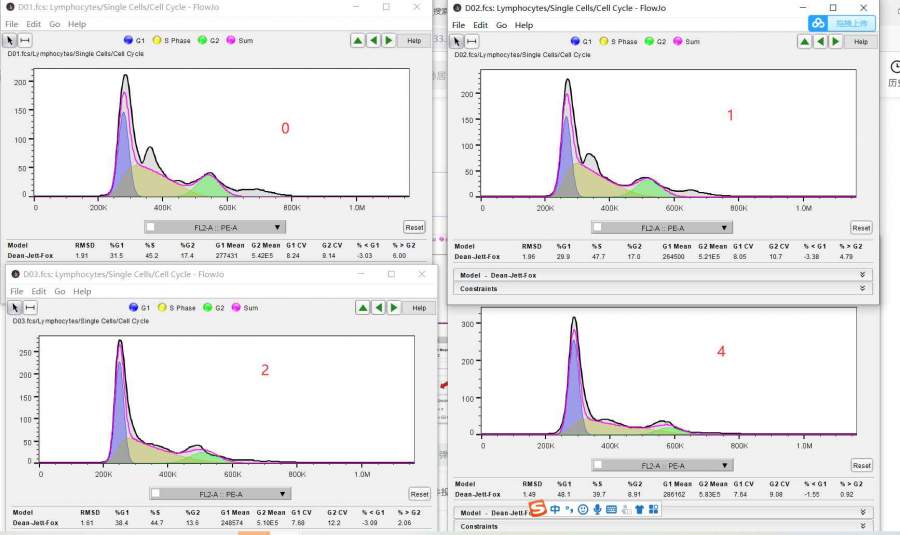Click the Reset button in D01 window
This screenshot has width=900, height=535.
click(414, 228)
